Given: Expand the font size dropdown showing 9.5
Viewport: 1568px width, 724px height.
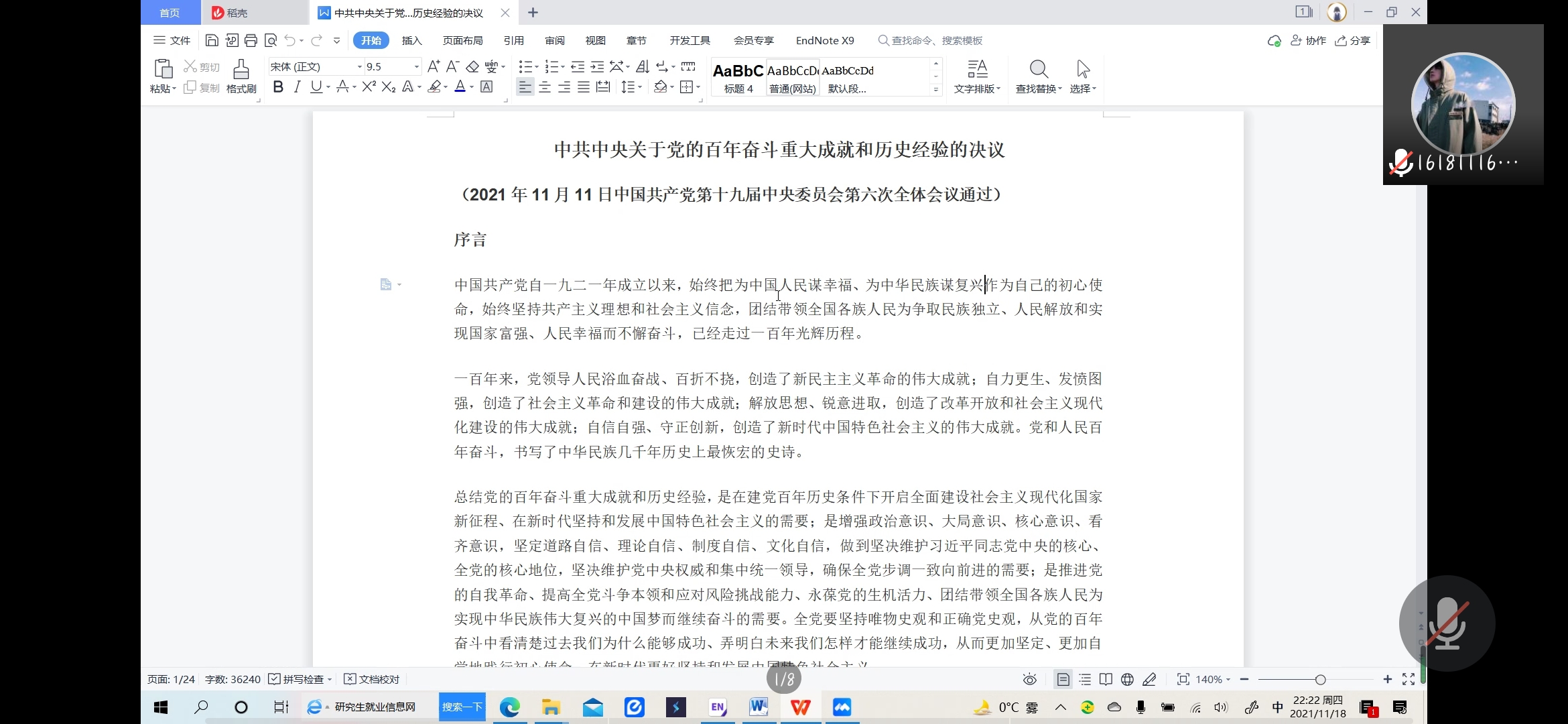Looking at the screenshot, I should pos(416,66).
